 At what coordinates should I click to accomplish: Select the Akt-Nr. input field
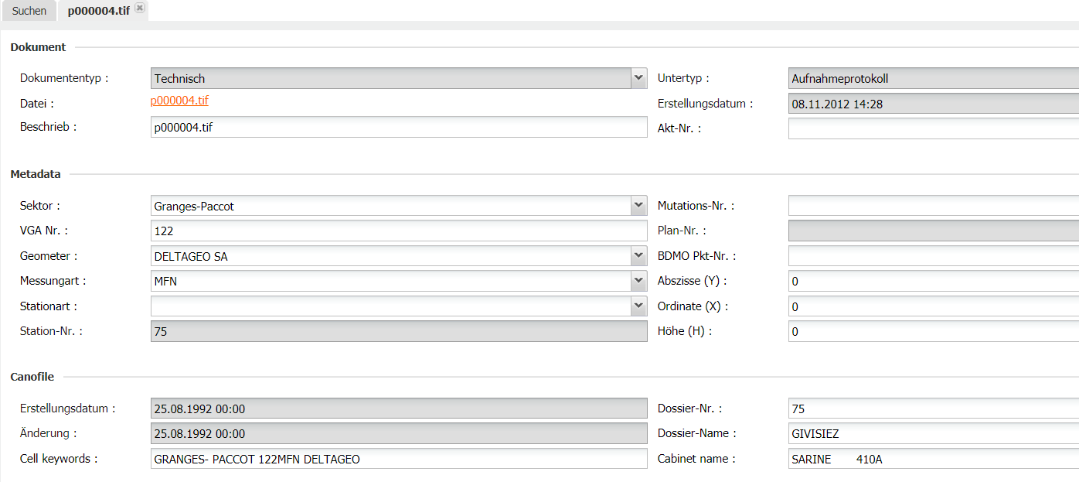pyautogui.click(x=933, y=128)
